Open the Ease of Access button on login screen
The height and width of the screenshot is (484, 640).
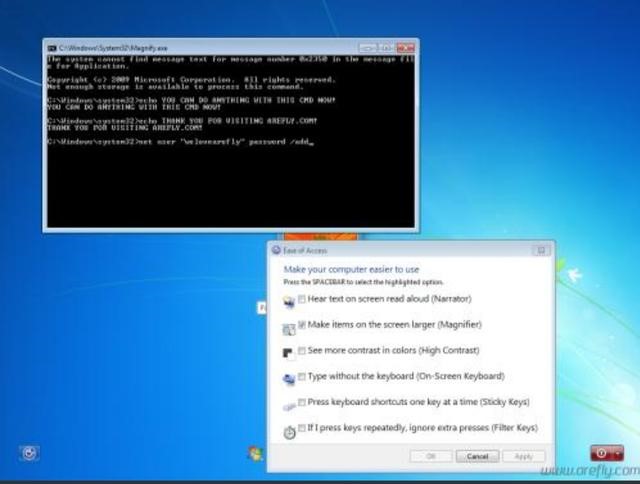point(30,453)
